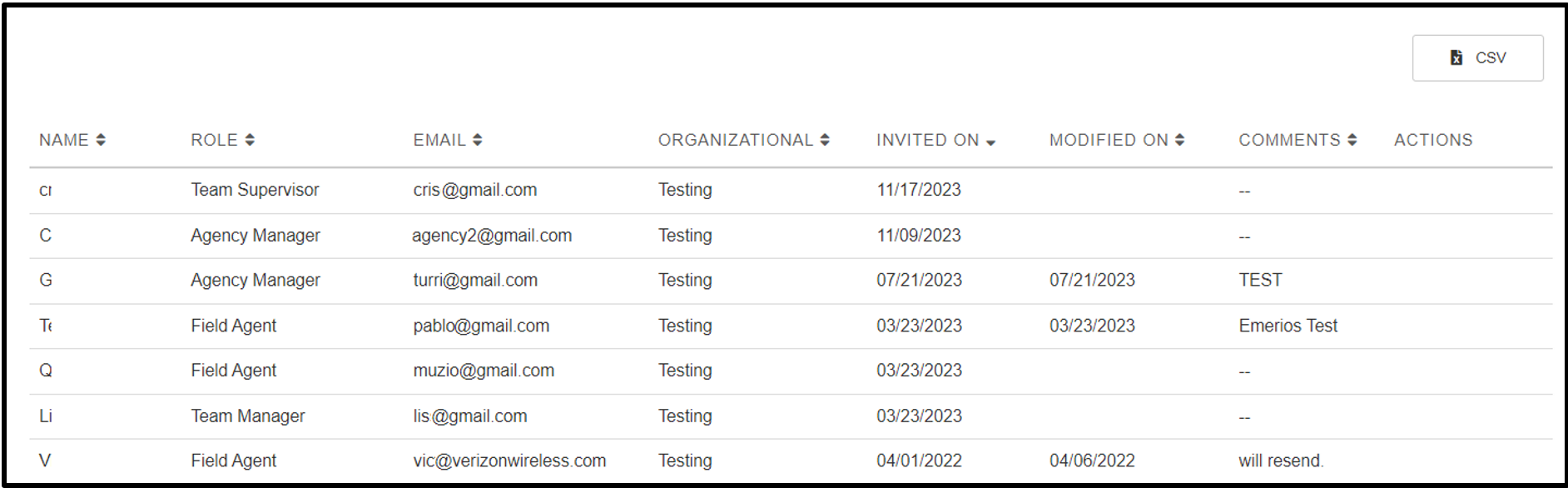The height and width of the screenshot is (488, 1568).
Task: Click the turri@gmail.com email entry
Action: [x=475, y=281]
